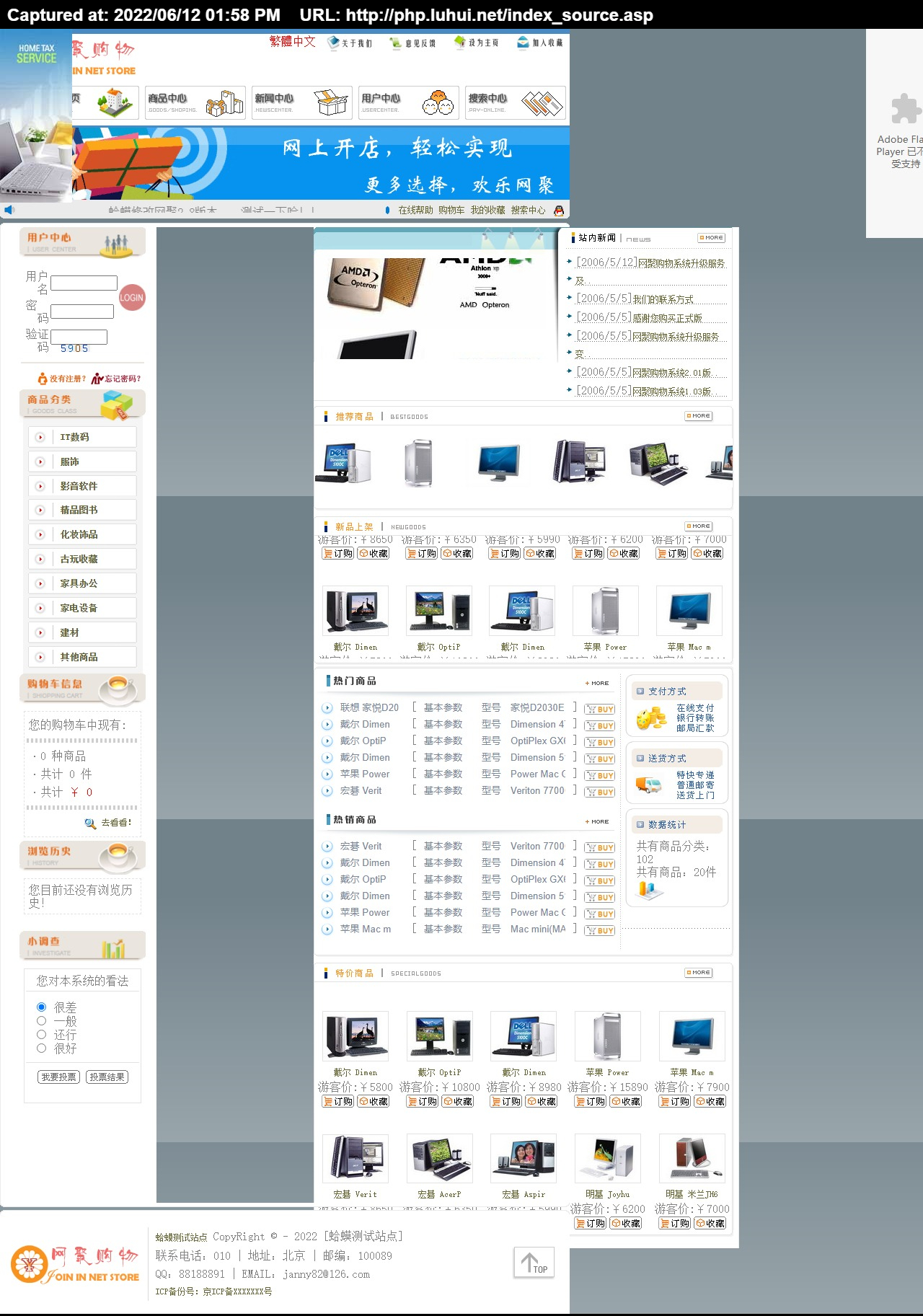The image size is (923, 1316).
Task: Expand the 古玩收藏 category arrow
Action: (40, 559)
